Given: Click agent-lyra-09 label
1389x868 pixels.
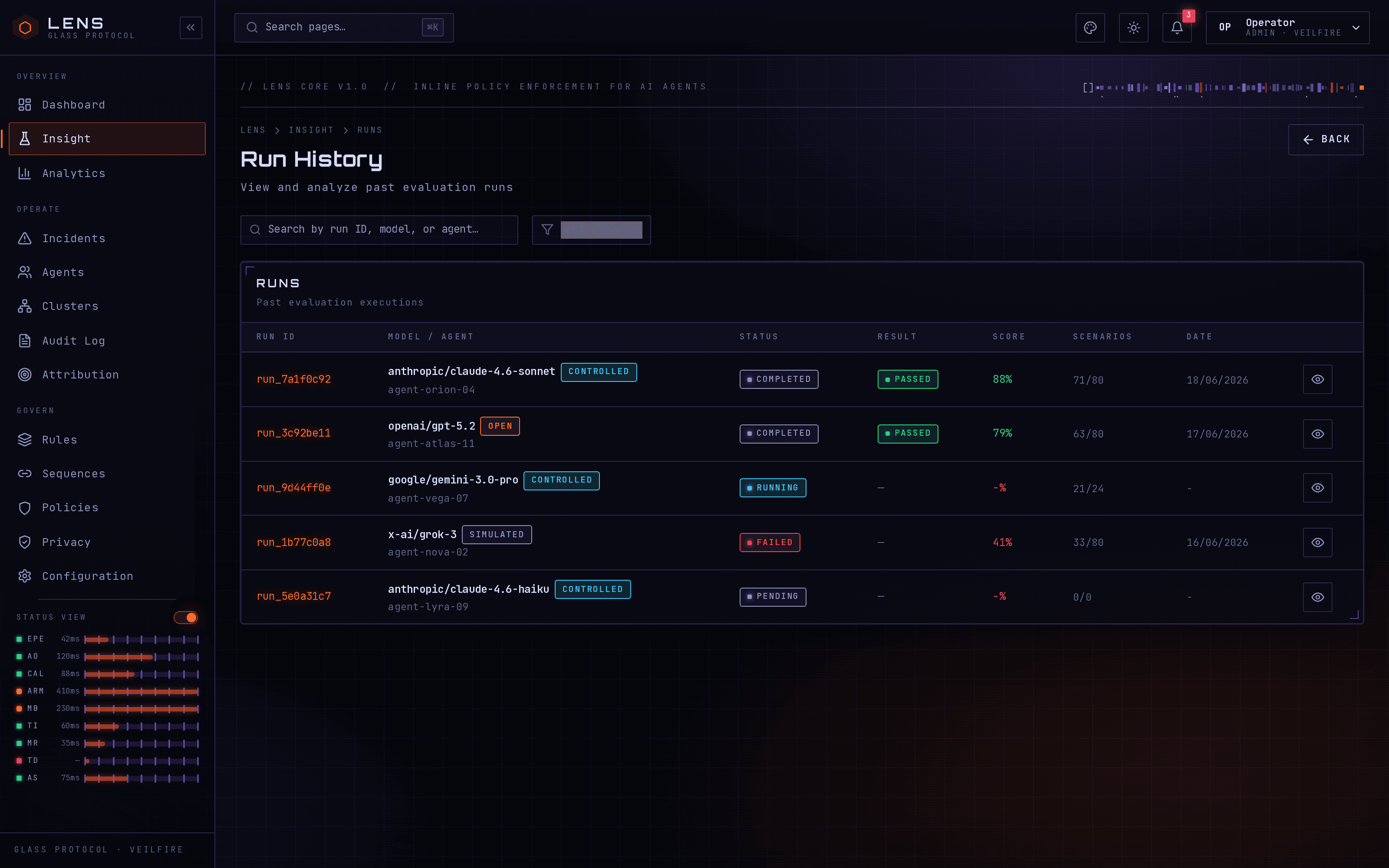Looking at the screenshot, I should point(428,607).
